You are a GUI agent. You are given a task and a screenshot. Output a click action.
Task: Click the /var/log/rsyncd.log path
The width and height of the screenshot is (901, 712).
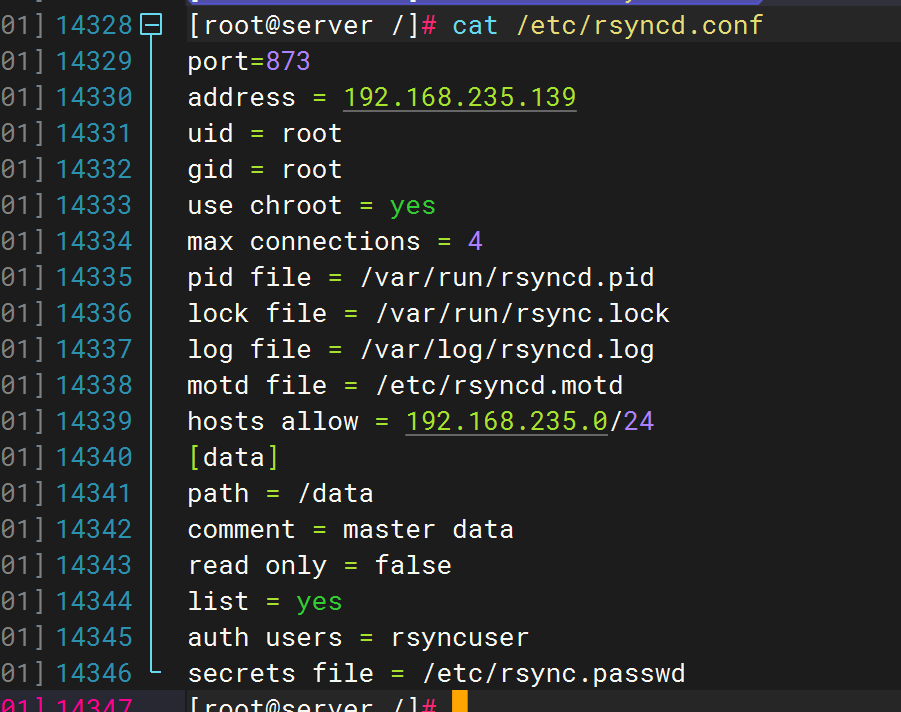507,349
